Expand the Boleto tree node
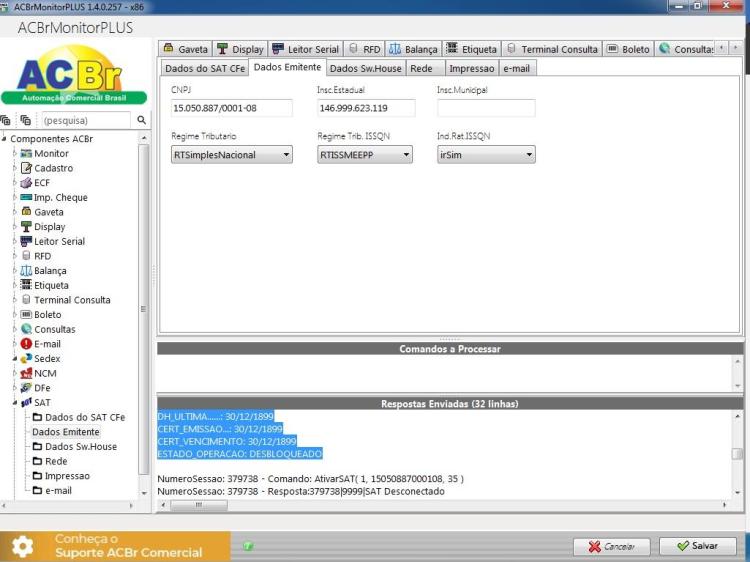Image resolution: width=750 pixels, height=562 pixels. [x=15, y=315]
